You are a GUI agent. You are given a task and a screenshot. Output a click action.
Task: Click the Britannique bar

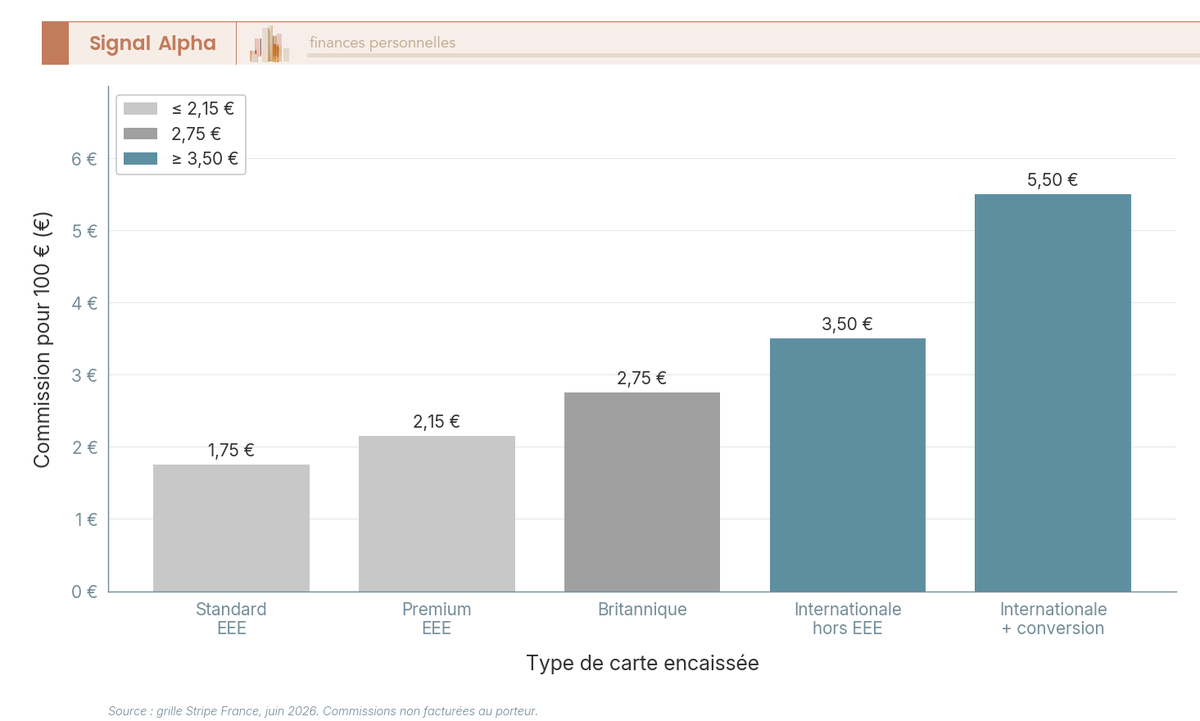642,492
